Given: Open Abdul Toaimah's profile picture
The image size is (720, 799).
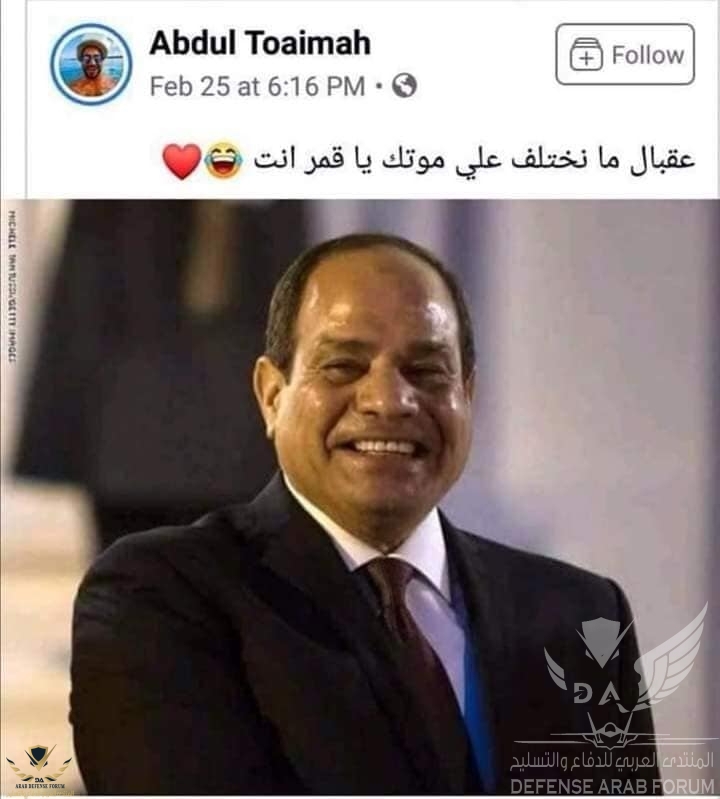Looking at the screenshot, I should click(91, 65).
